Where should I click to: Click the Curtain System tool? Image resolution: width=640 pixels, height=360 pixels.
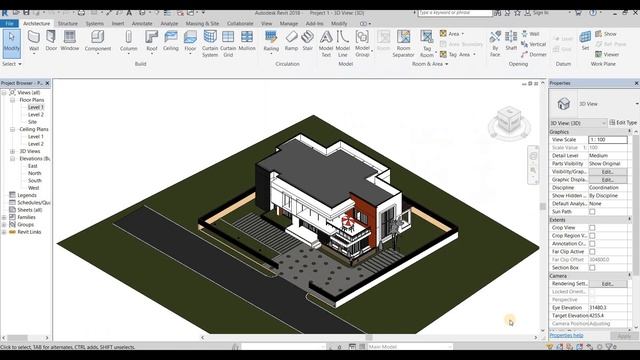pos(210,43)
